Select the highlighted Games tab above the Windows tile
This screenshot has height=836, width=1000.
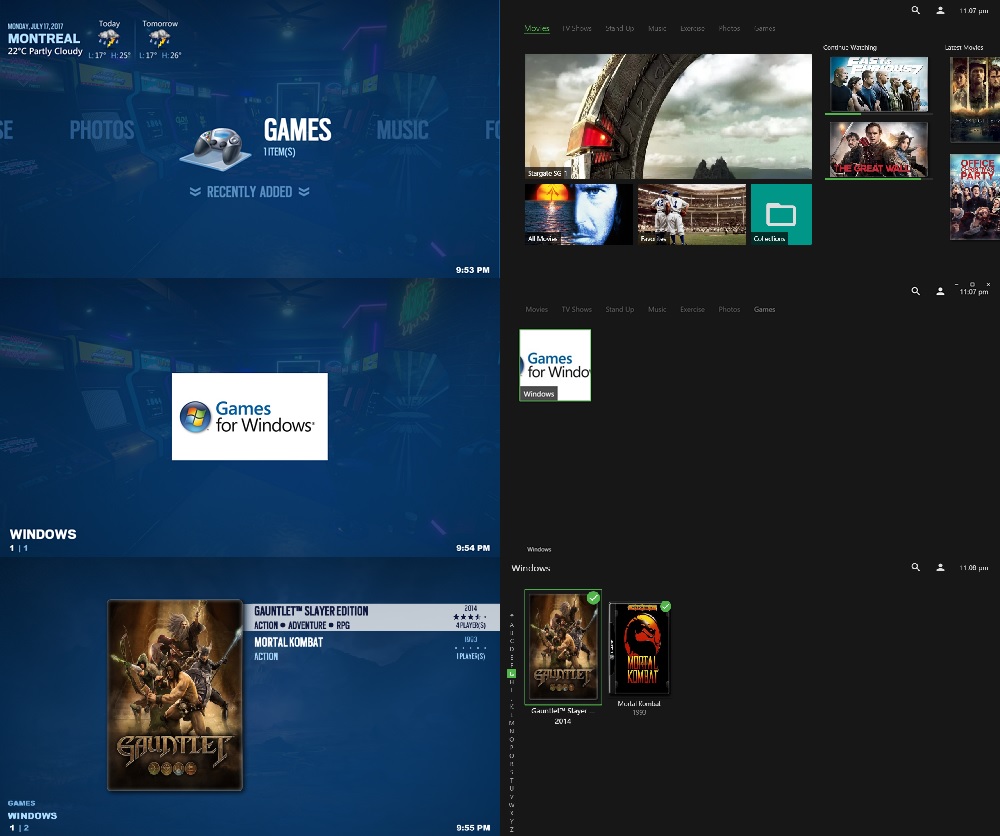coord(764,309)
